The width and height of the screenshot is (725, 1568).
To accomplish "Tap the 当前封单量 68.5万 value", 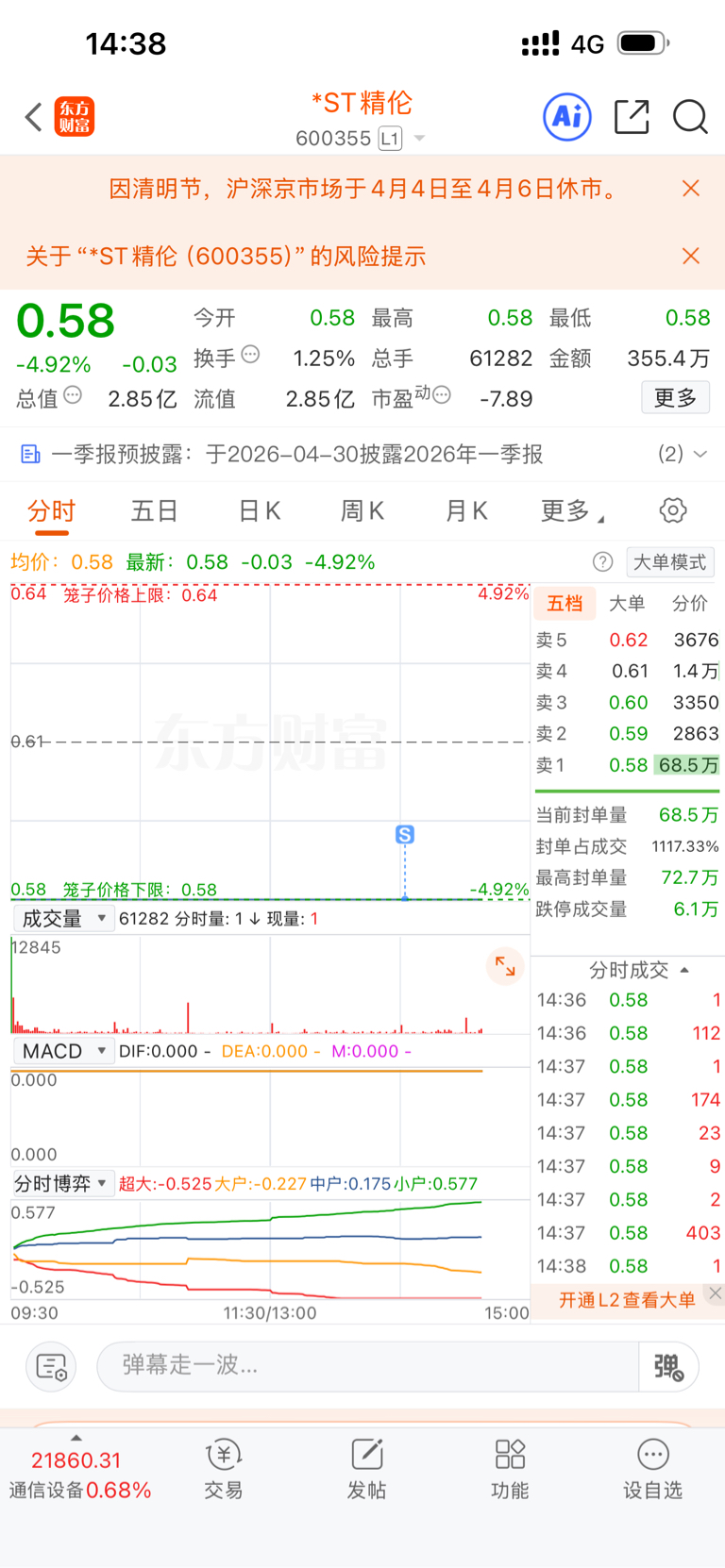I will [x=689, y=815].
